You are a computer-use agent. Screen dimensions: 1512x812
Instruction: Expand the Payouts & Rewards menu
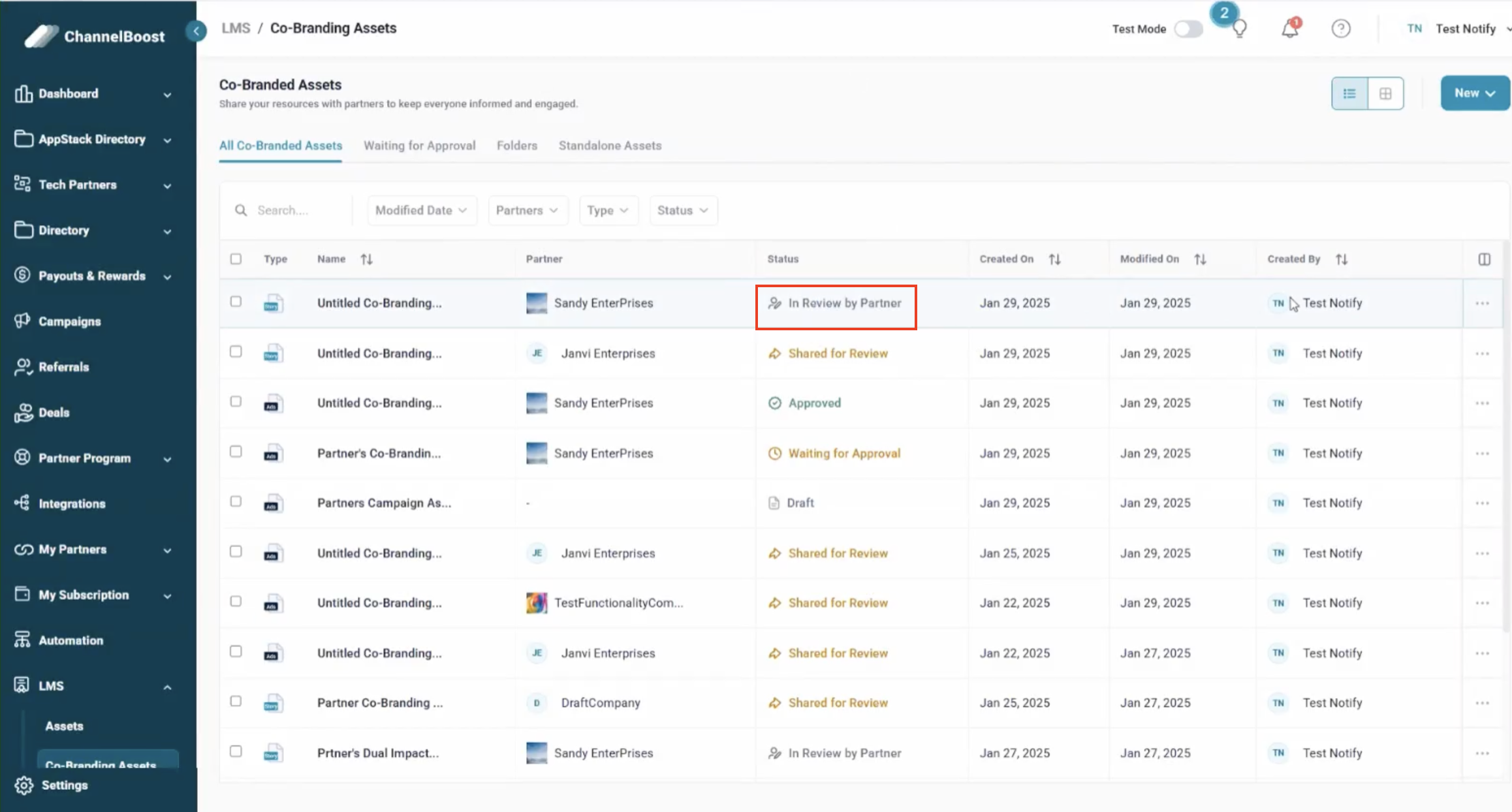click(92, 275)
